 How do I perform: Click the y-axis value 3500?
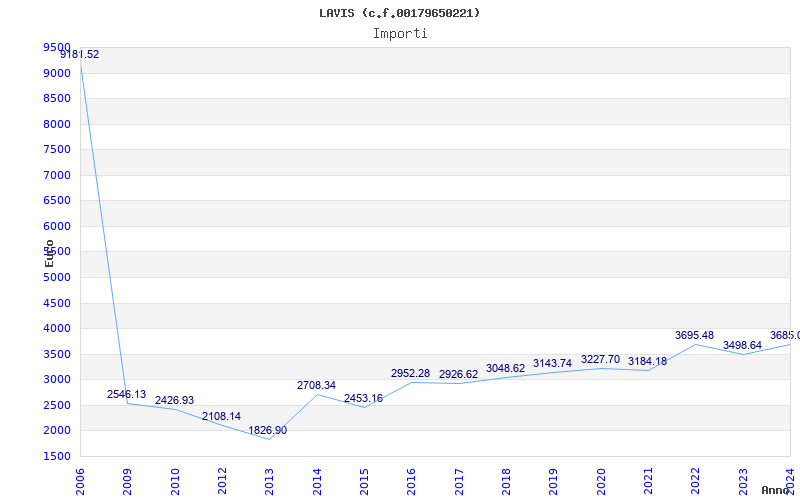click(57, 354)
